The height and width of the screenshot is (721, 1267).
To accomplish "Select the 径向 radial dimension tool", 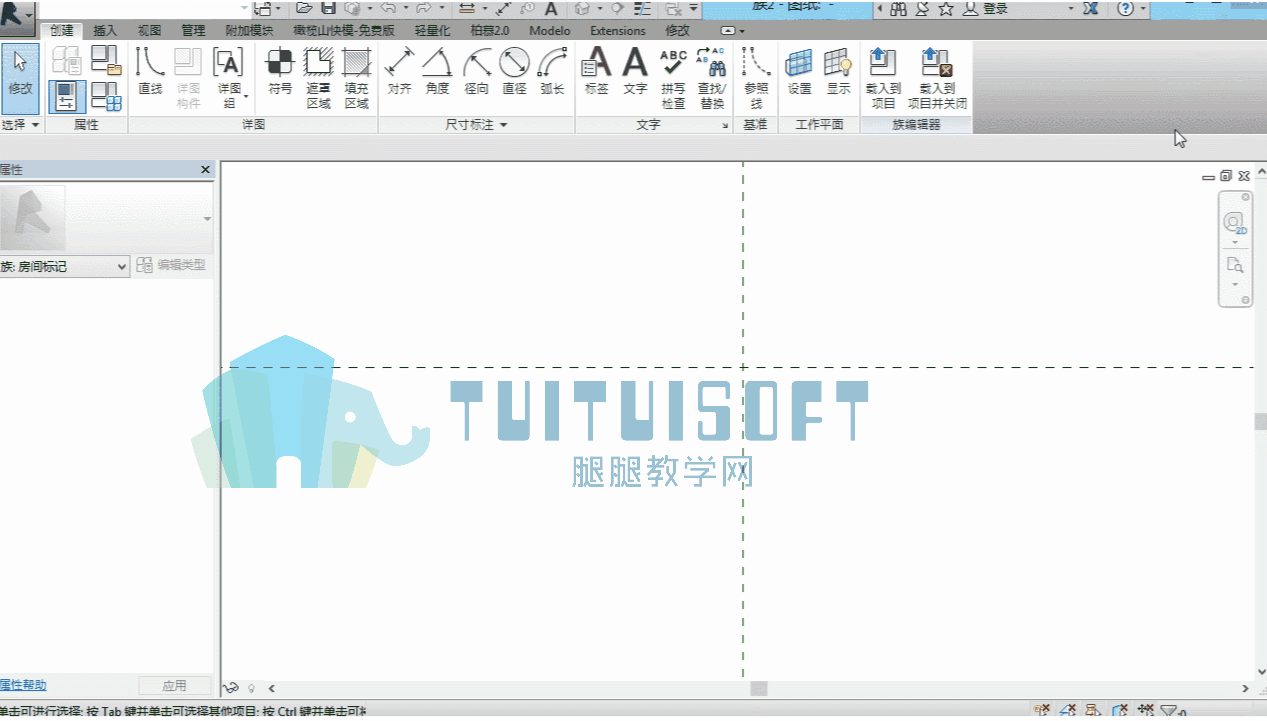I will pyautogui.click(x=476, y=72).
